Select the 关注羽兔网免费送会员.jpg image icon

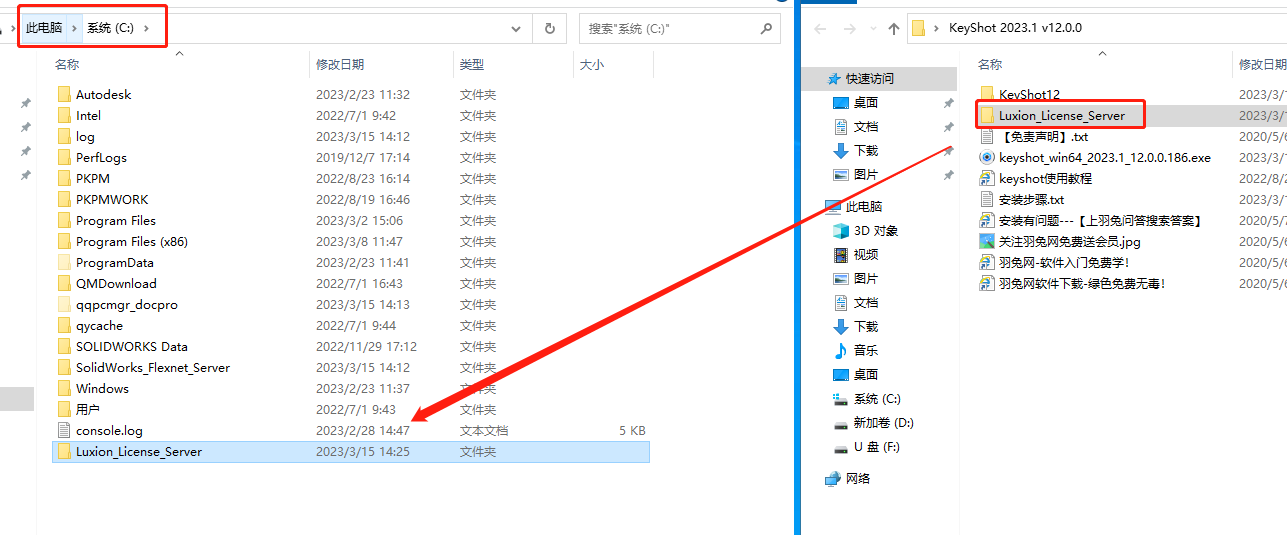click(987, 241)
